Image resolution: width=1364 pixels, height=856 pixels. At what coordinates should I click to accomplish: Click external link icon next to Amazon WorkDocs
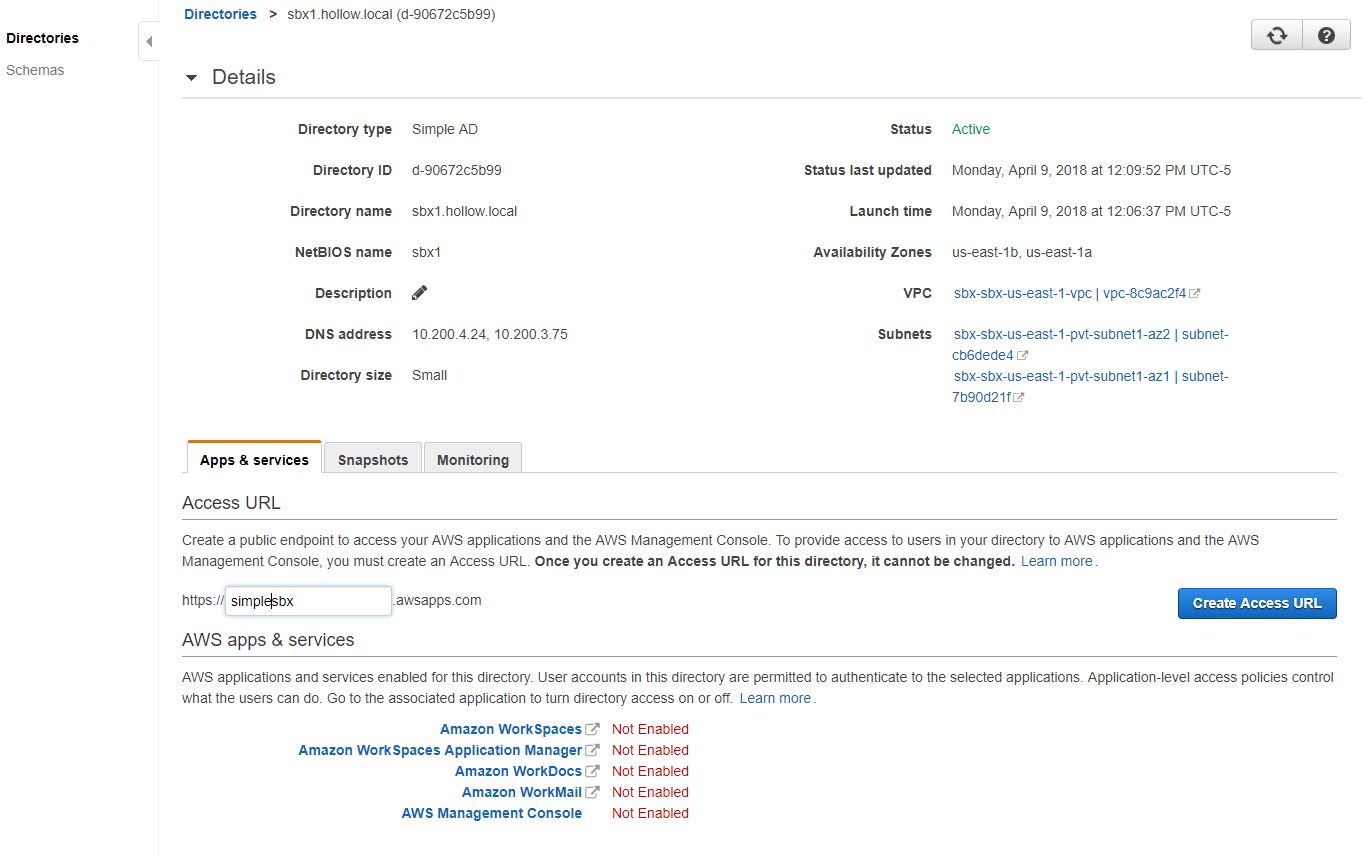tap(593, 772)
